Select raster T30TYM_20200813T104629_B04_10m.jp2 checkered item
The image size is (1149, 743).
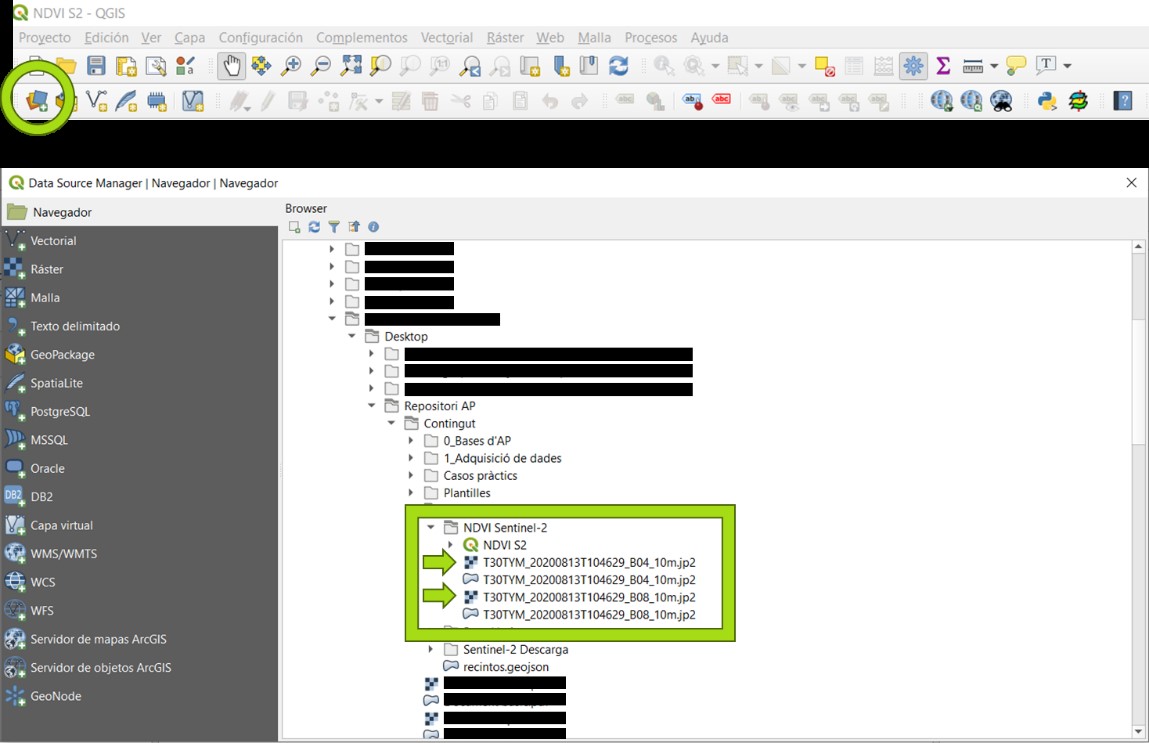579,563
